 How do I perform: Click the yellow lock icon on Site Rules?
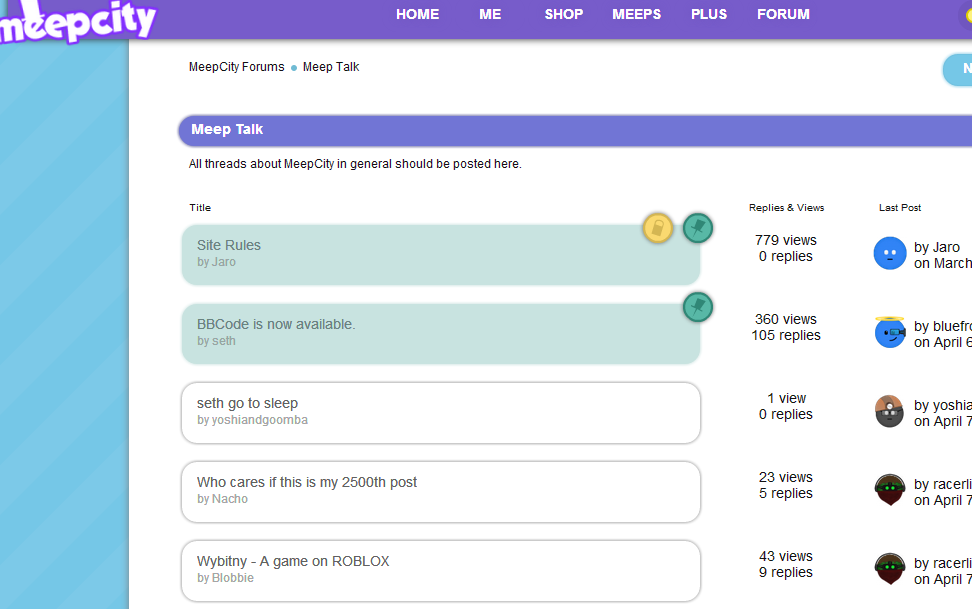point(657,228)
